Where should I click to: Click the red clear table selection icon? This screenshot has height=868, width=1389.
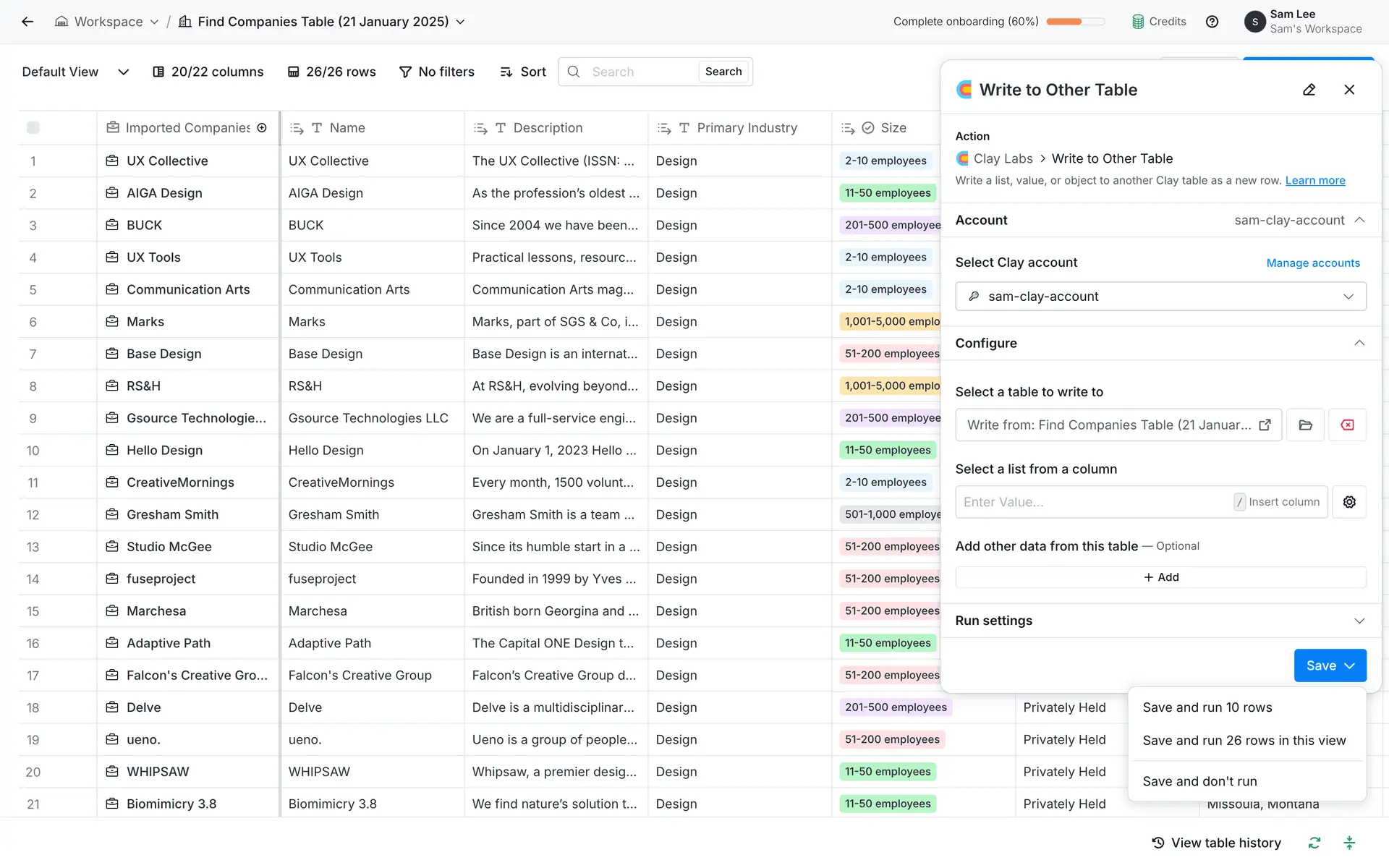click(x=1347, y=425)
